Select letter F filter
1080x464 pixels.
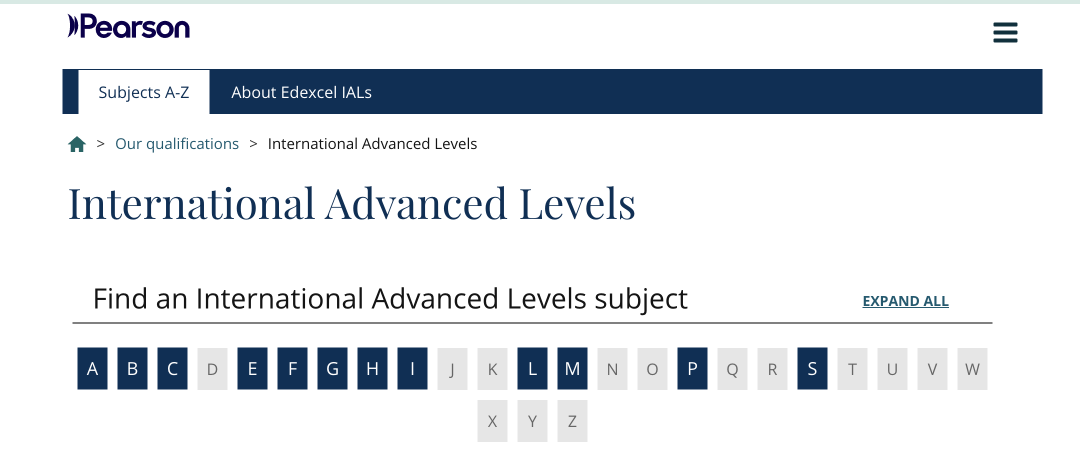pyautogui.click(x=292, y=368)
